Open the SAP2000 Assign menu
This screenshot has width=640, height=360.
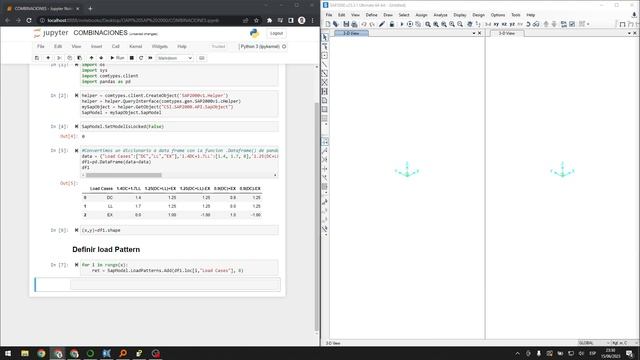(x=421, y=15)
